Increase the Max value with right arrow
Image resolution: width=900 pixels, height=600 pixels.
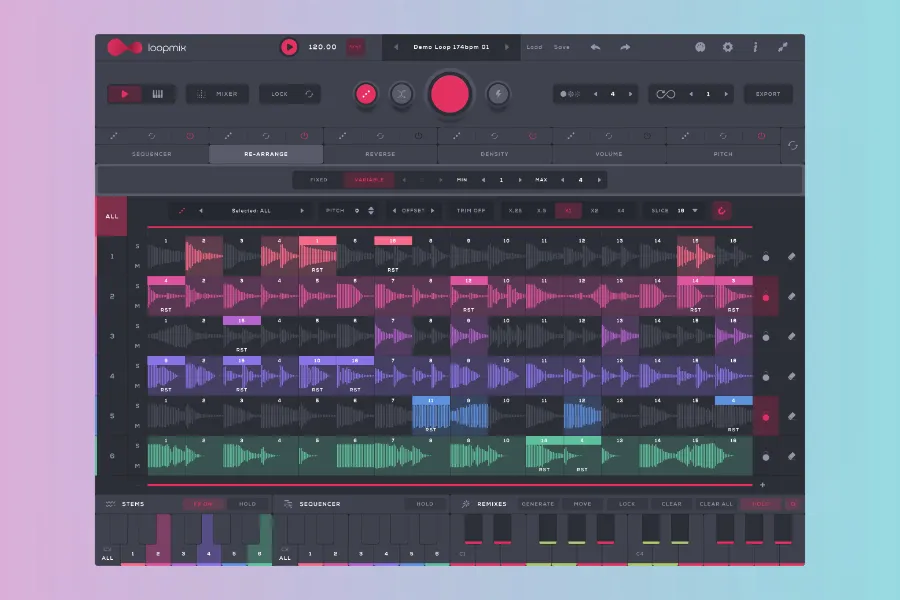tap(600, 180)
